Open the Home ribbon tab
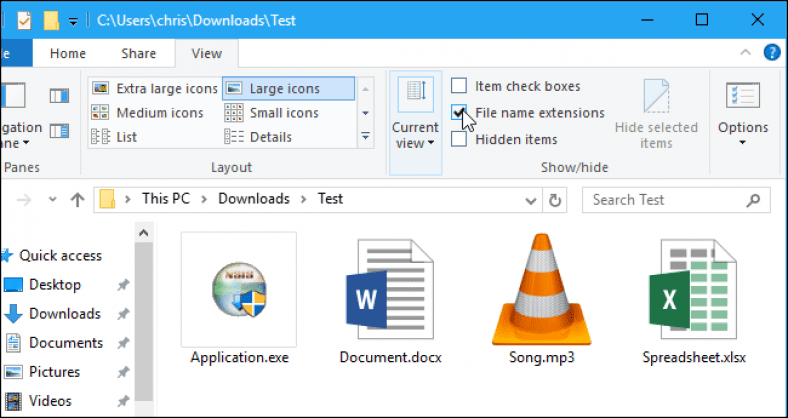 pos(68,53)
